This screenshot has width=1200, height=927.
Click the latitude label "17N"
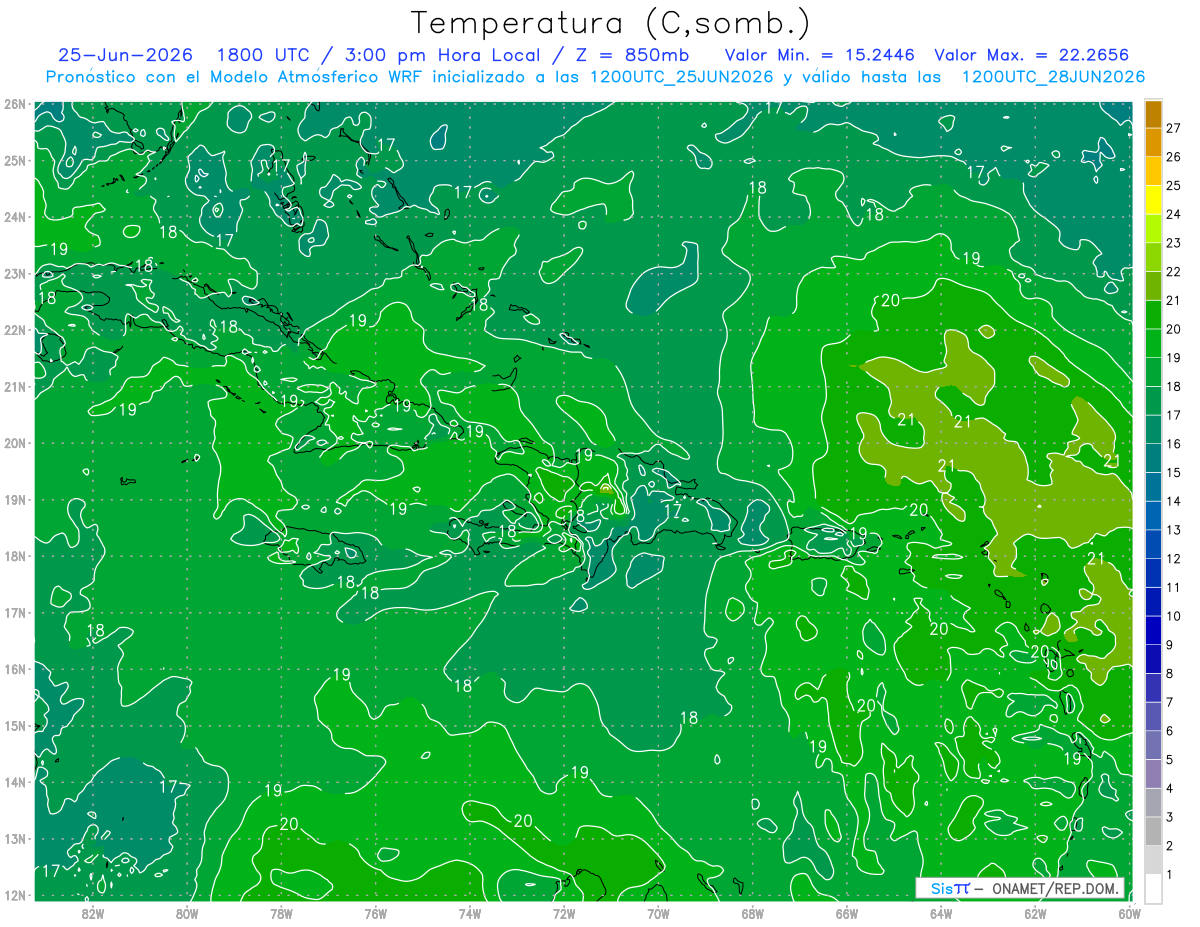point(14,612)
